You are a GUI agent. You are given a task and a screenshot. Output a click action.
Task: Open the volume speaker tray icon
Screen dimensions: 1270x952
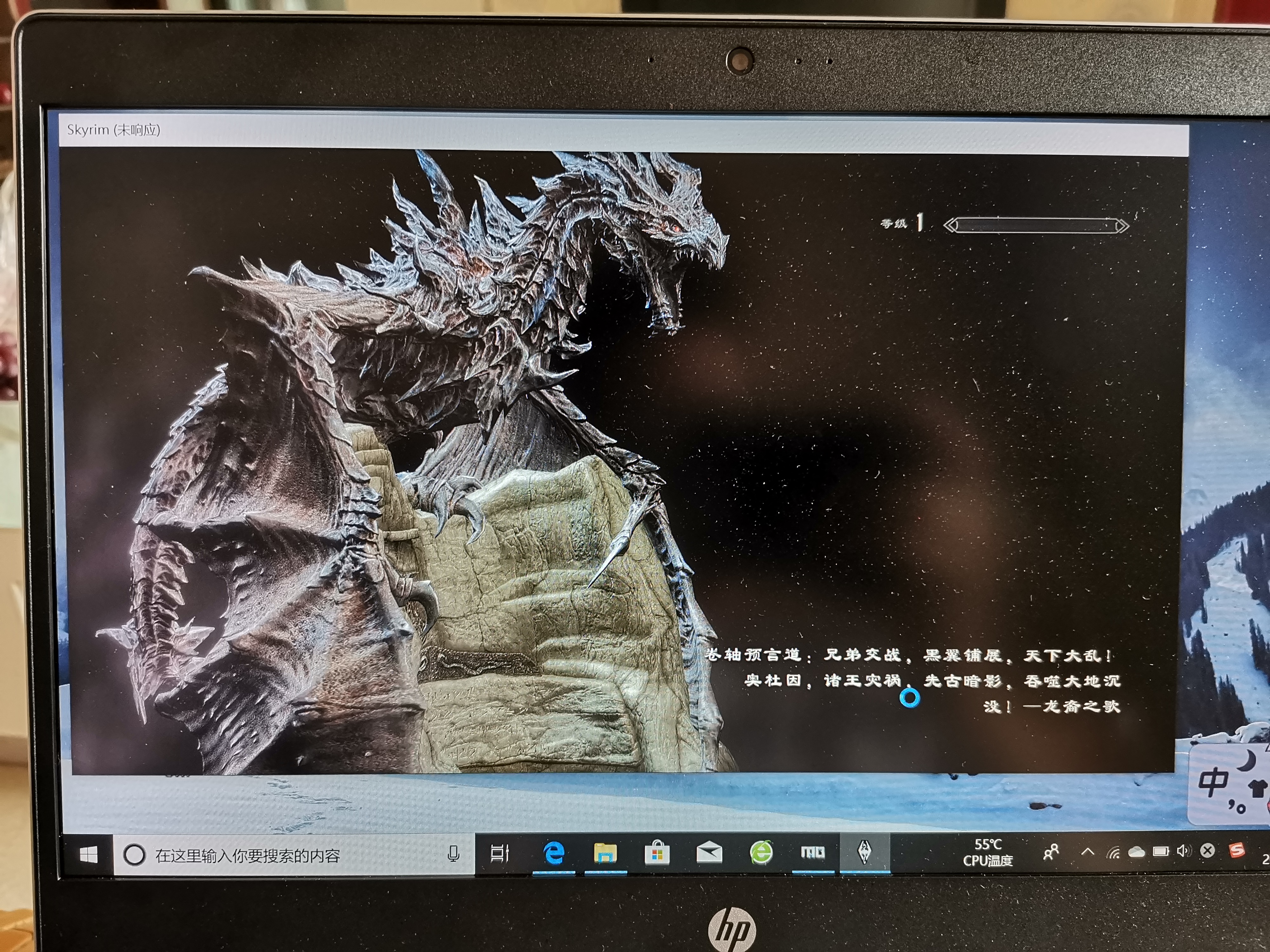pyautogui.click(x=1183, y=851)
